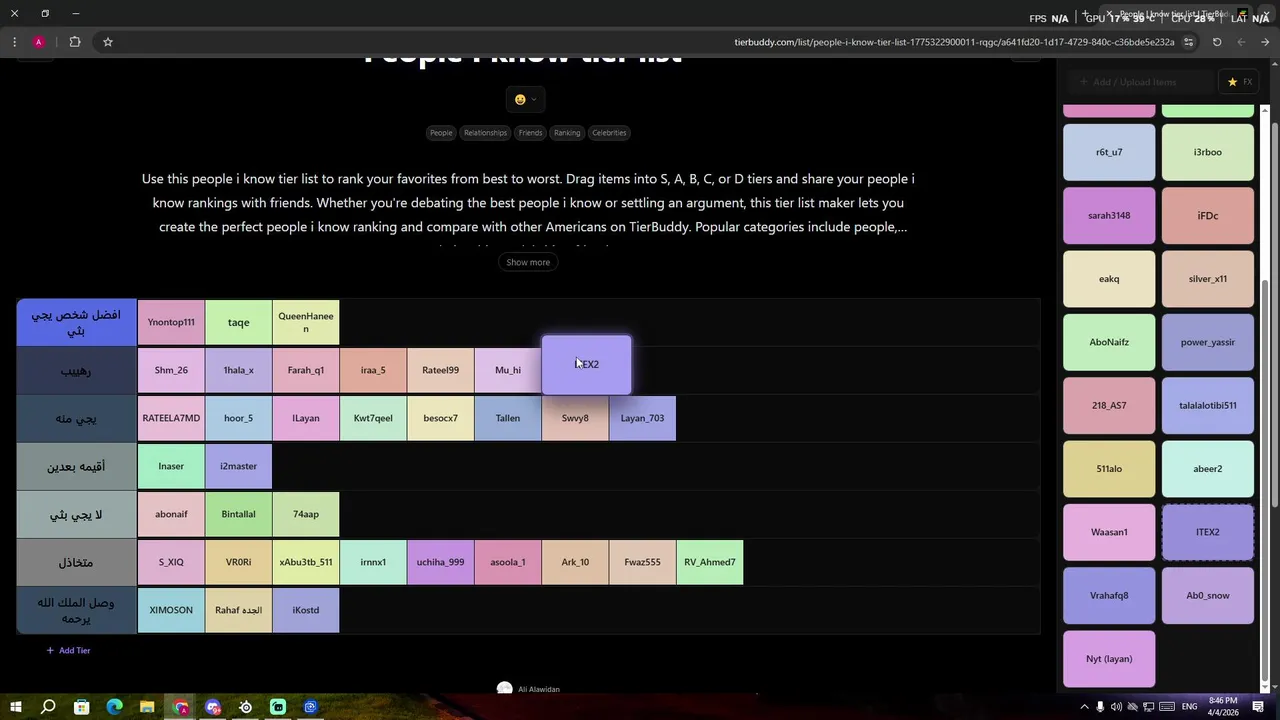Select silver_x11 in the items panel
Viewport: 1280px width, 720px height.
point(1208,279)
